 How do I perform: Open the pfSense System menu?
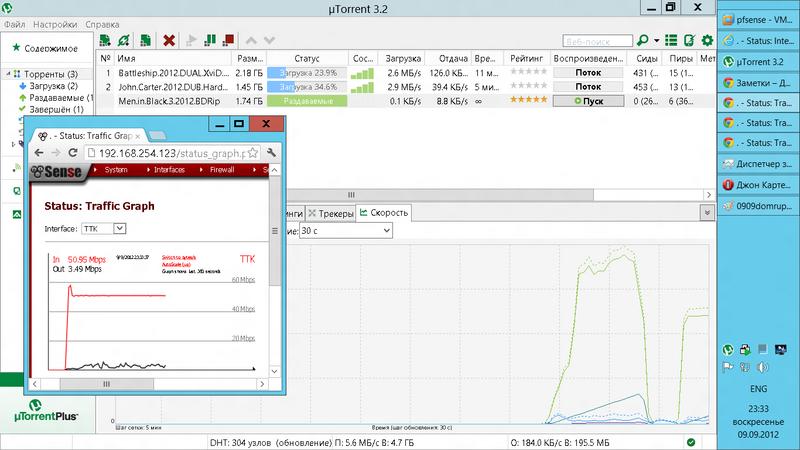(x=116, y=169)
